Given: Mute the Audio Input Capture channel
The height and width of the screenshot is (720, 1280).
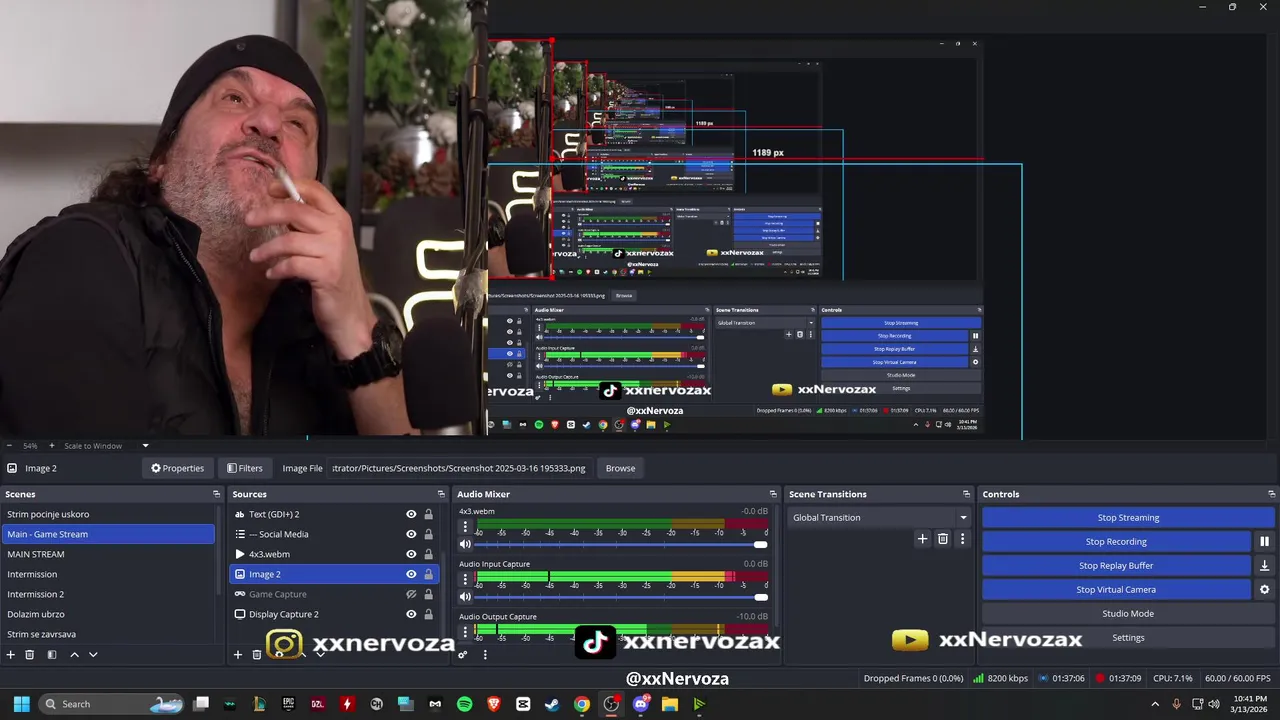Looking at the screenshot, I should [465, 597].
